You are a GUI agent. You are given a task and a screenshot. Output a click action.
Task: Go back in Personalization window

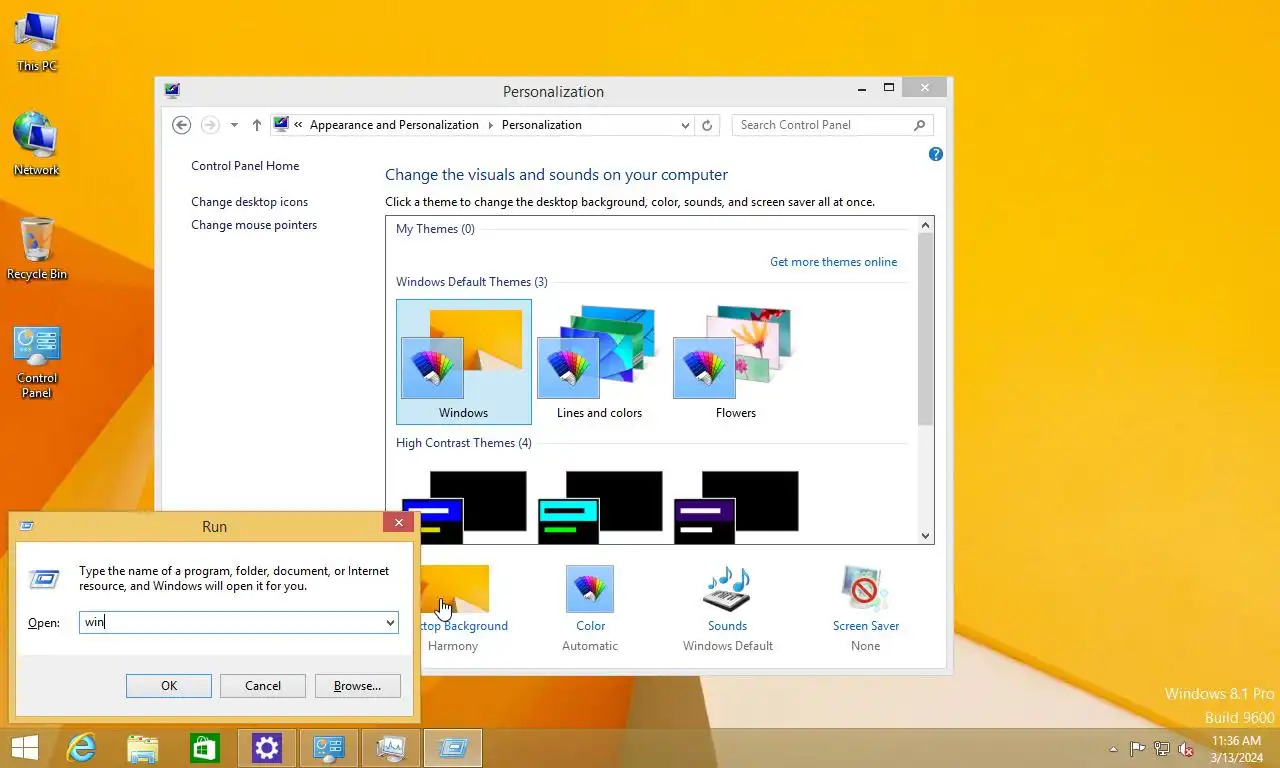click(x=181, y=125)
